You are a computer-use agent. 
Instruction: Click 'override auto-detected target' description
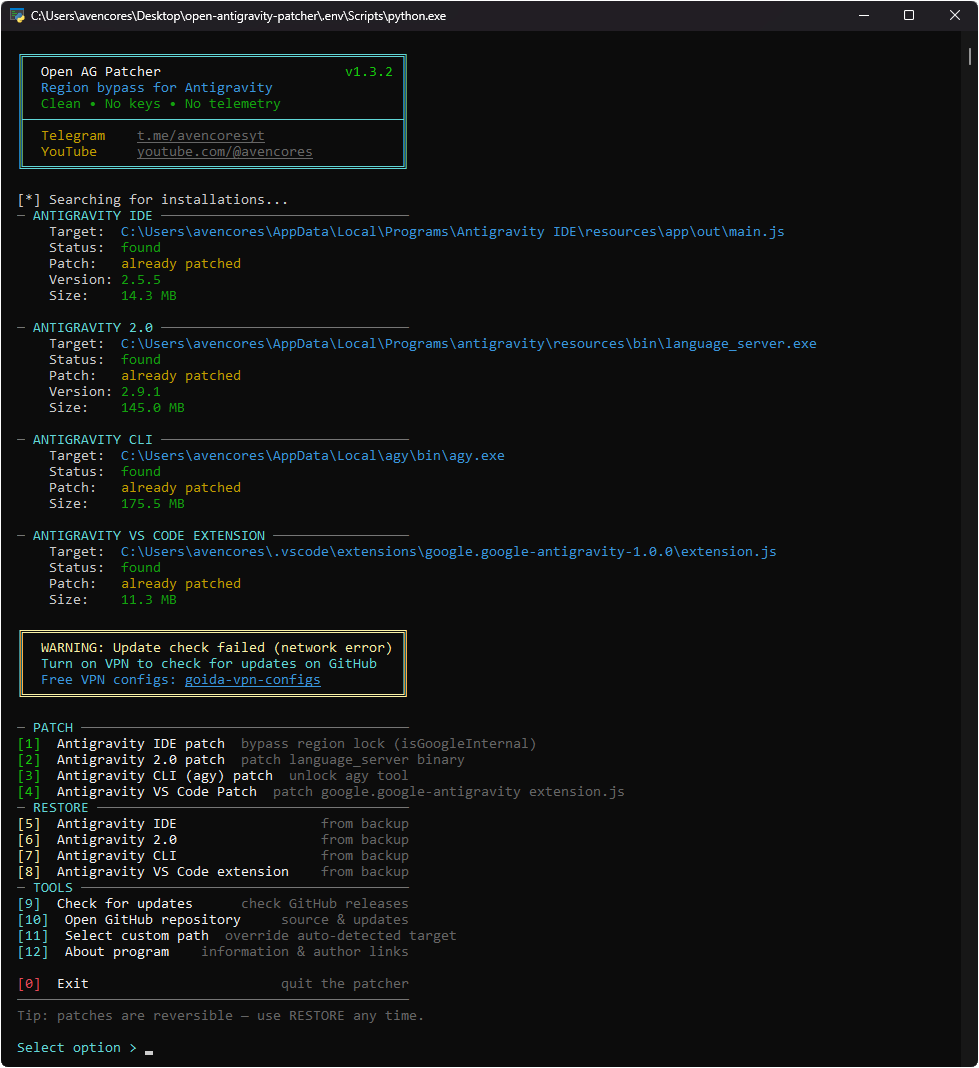(341, 936)
